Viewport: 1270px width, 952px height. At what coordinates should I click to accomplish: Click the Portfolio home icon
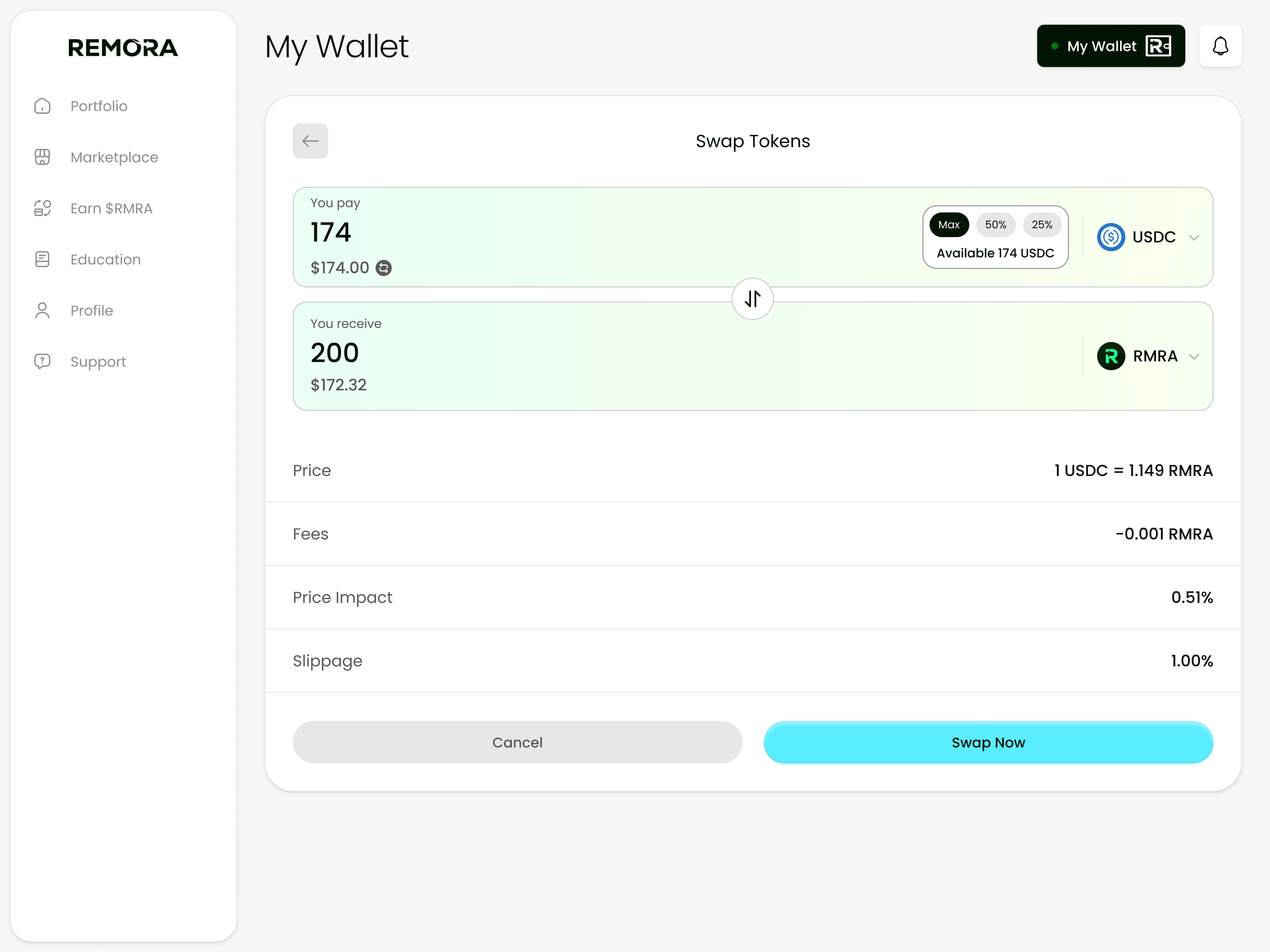42,106
